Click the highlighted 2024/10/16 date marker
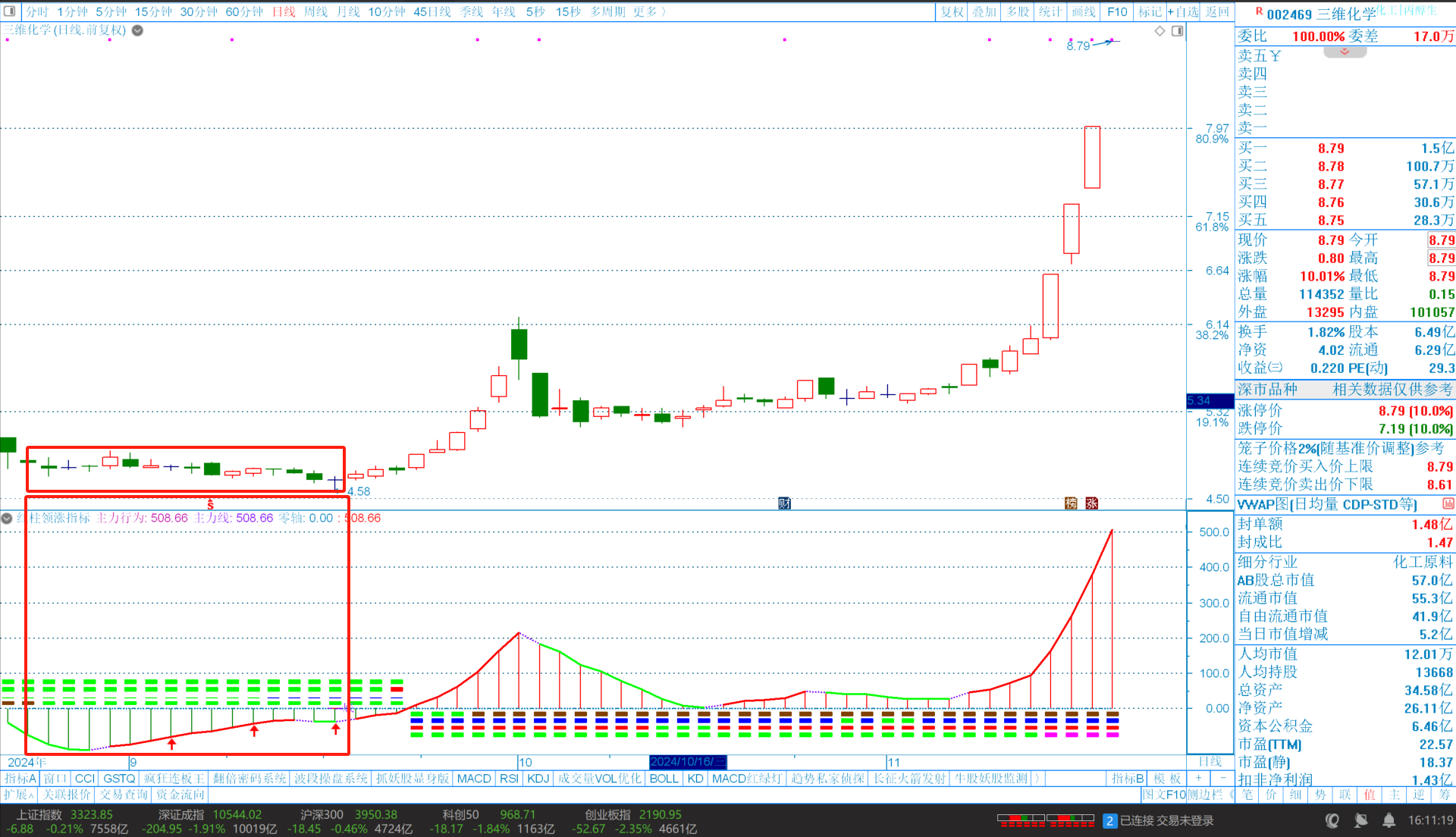 point(687,762)
